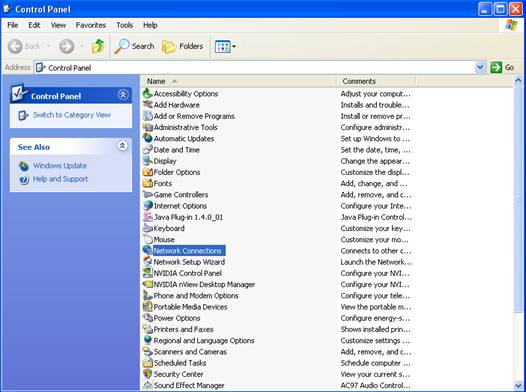This screenshot has height=392, width=526.
Task: Select the 'Adjust your comput…' comment text
Action: (375, 94)
